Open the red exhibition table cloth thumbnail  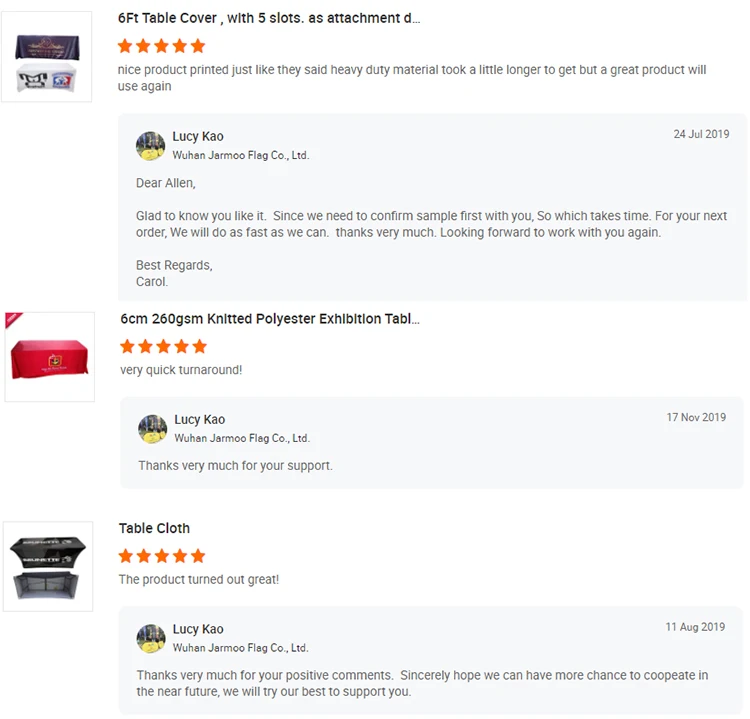click(x=49, y=358)
